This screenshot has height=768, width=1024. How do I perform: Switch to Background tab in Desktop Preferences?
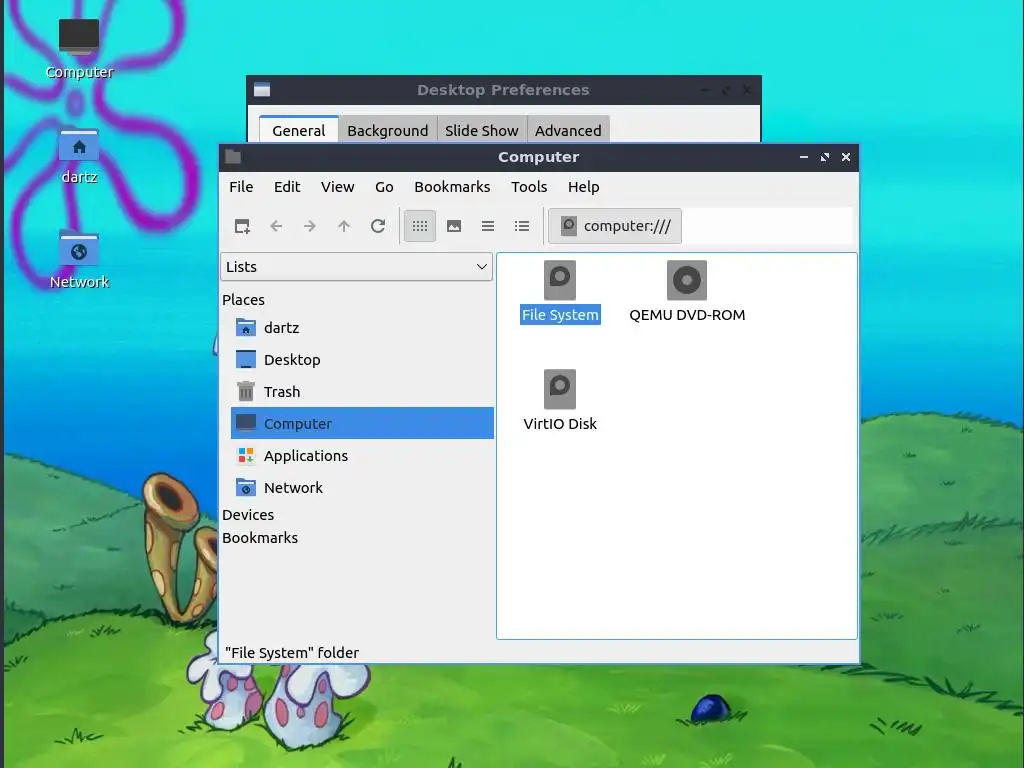tap(388, 130)
